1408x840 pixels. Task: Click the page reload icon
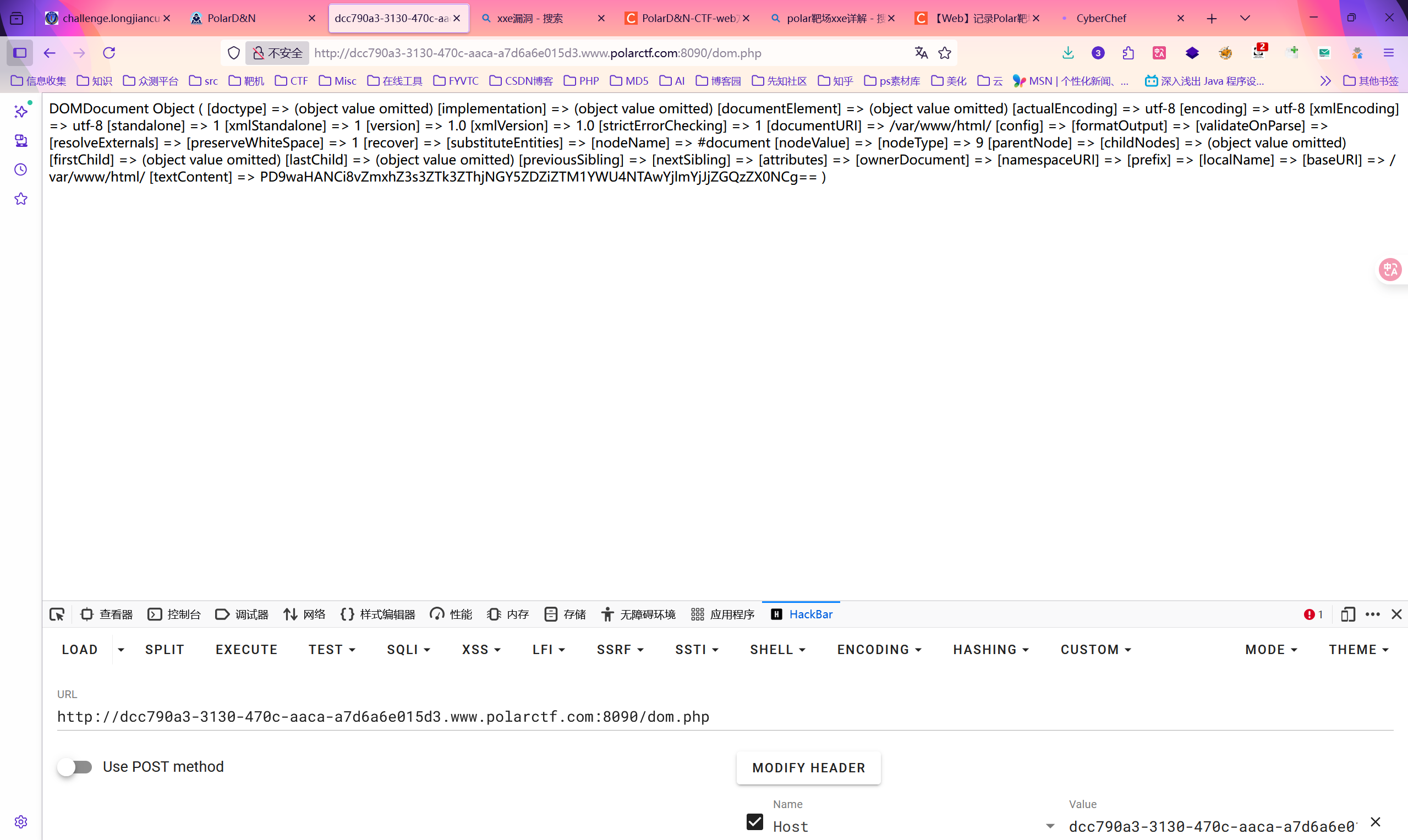click(x=109, y=53)
